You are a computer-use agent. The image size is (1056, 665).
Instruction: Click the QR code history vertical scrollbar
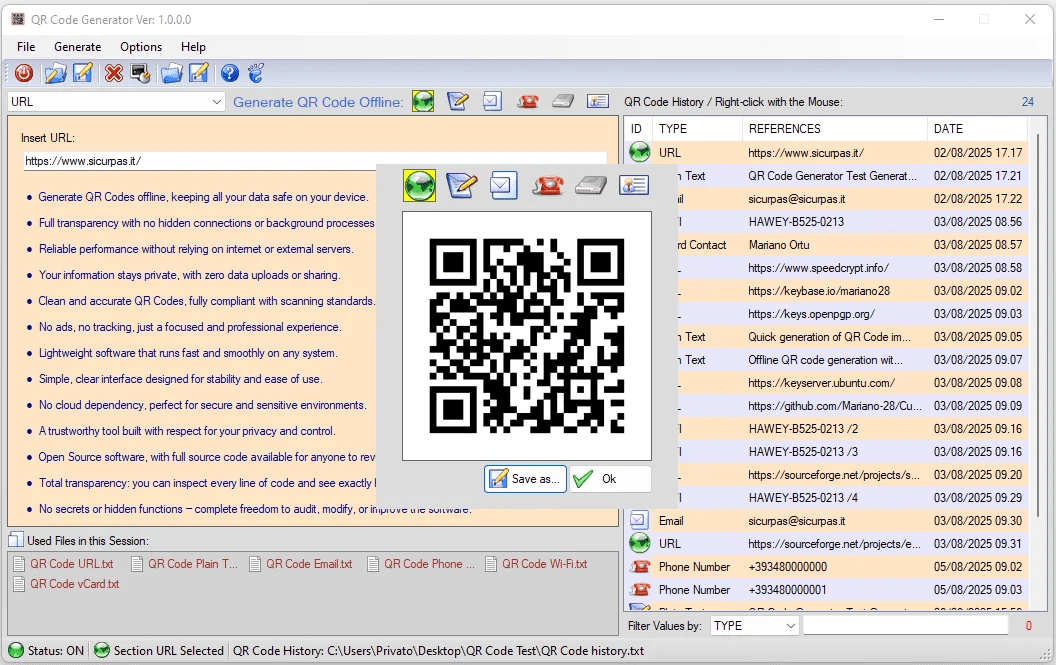point(1038,327)
